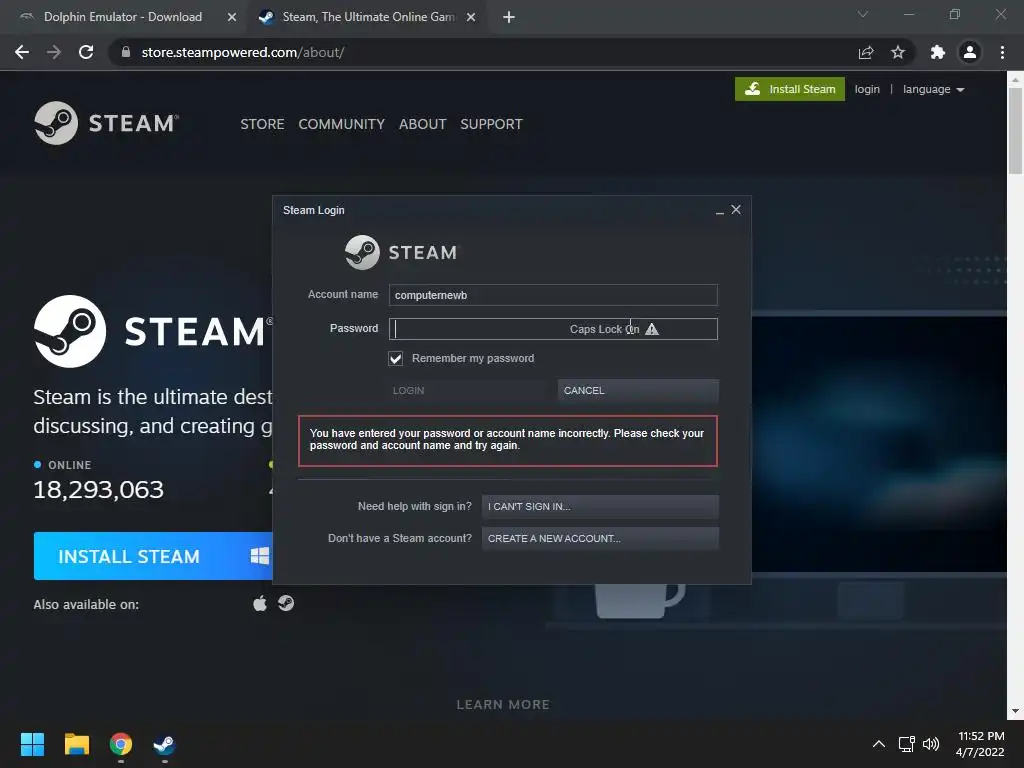
Task: Open the STORE menu
Action: click(x=262, y=124)
